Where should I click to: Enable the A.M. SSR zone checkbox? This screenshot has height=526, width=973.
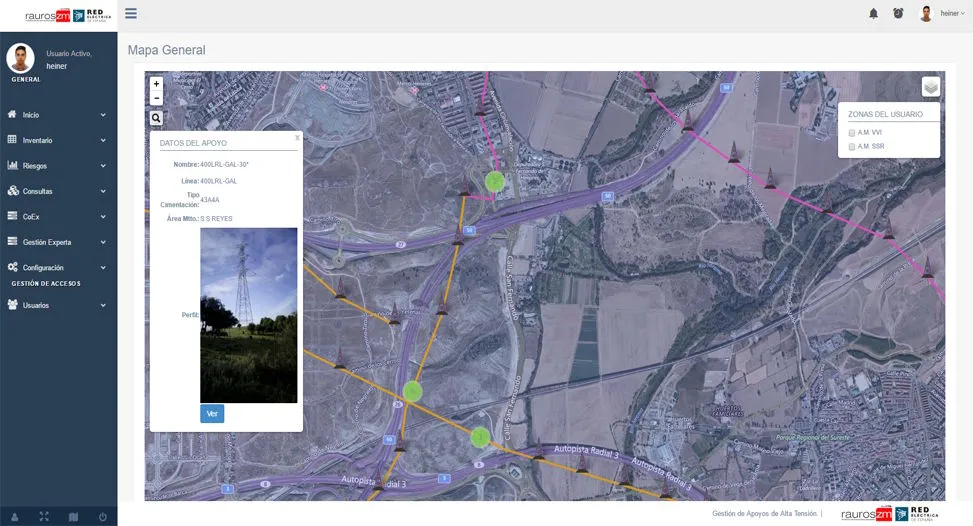coord(852,147)
